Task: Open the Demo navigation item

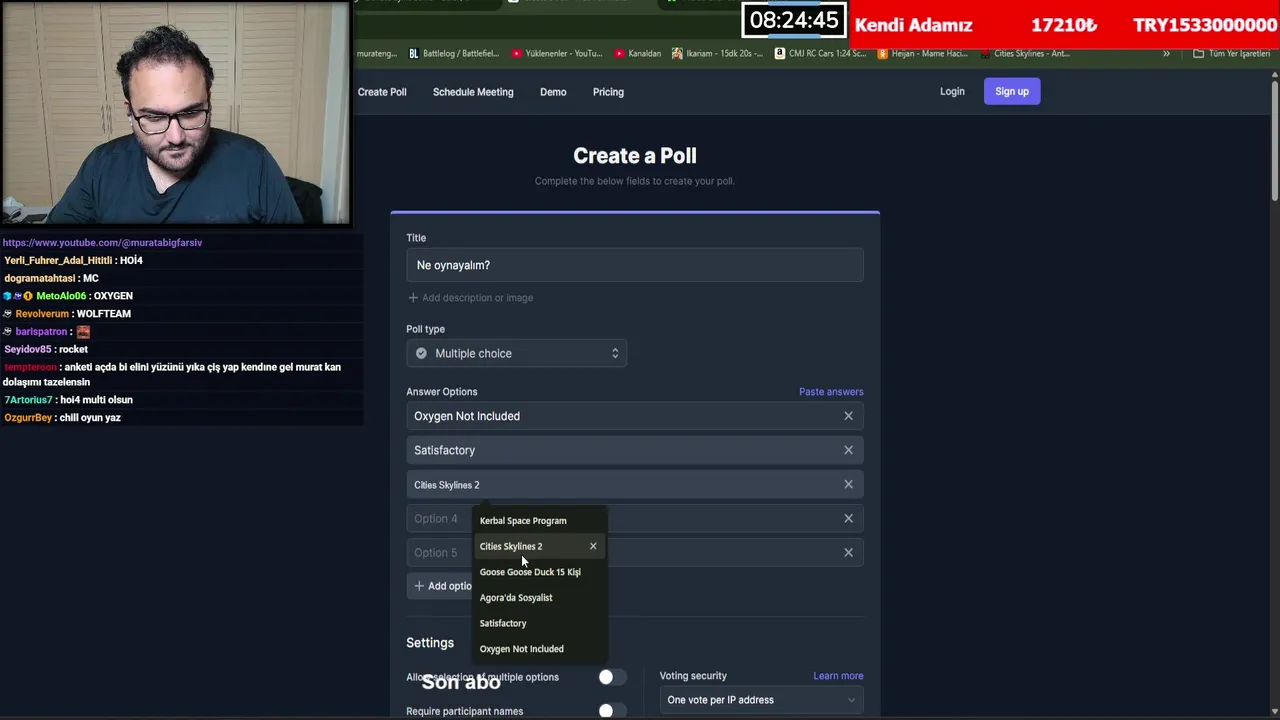Action: (x=553, y=92)
